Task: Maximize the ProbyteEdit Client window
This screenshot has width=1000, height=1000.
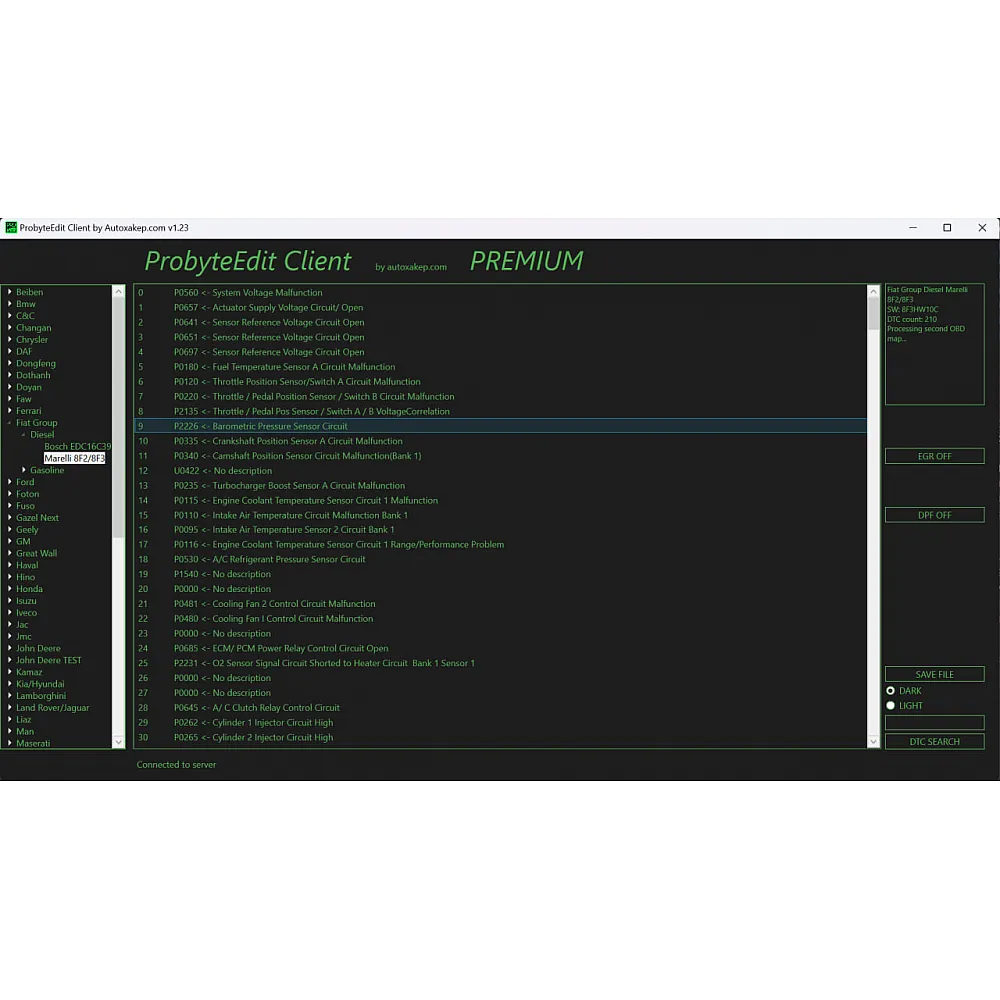Action: point(947,228)
